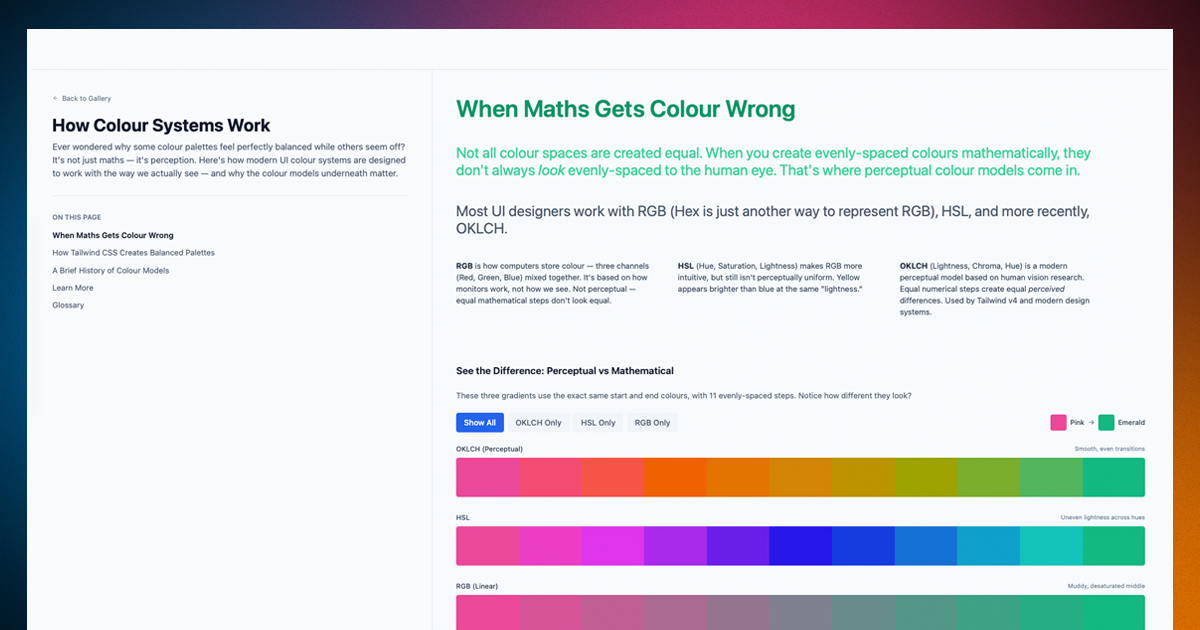Select the deep blue step in HSL gradient
Image resolution: width=1200 pixels, height=630 pixels.
click(x=800, y=546)
